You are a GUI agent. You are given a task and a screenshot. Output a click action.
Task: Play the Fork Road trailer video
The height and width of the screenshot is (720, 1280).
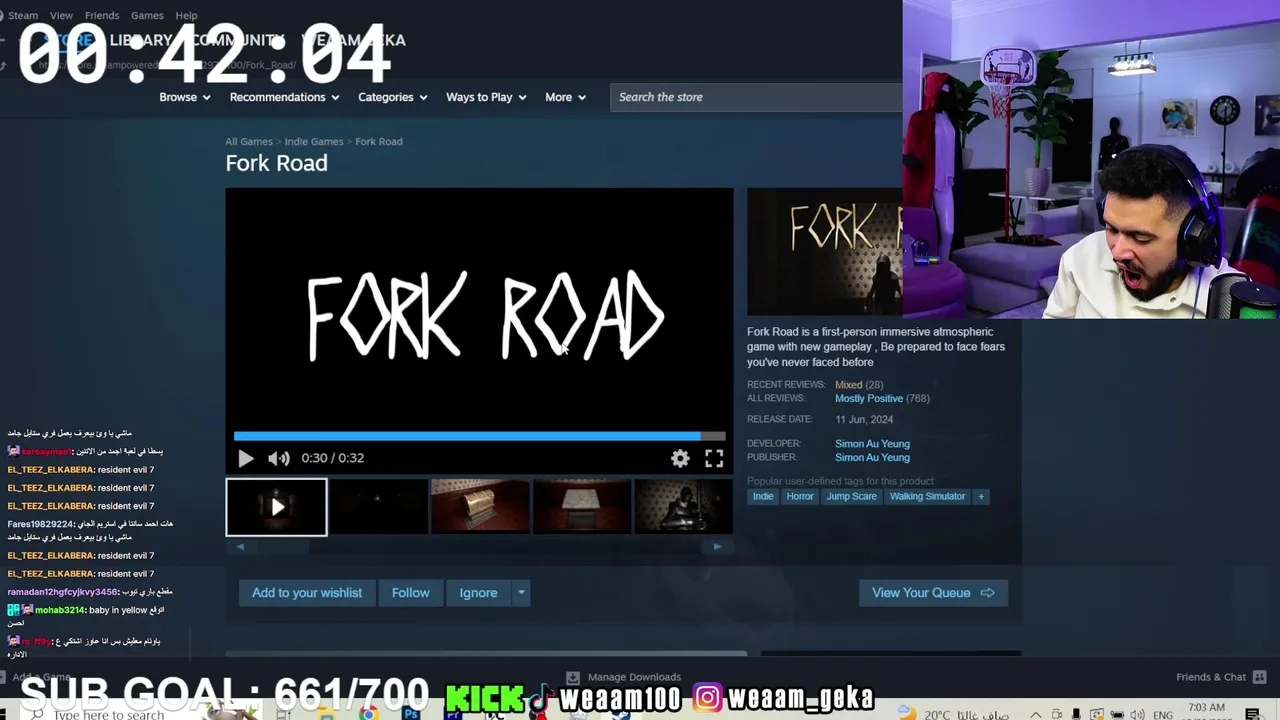(245, 458)
